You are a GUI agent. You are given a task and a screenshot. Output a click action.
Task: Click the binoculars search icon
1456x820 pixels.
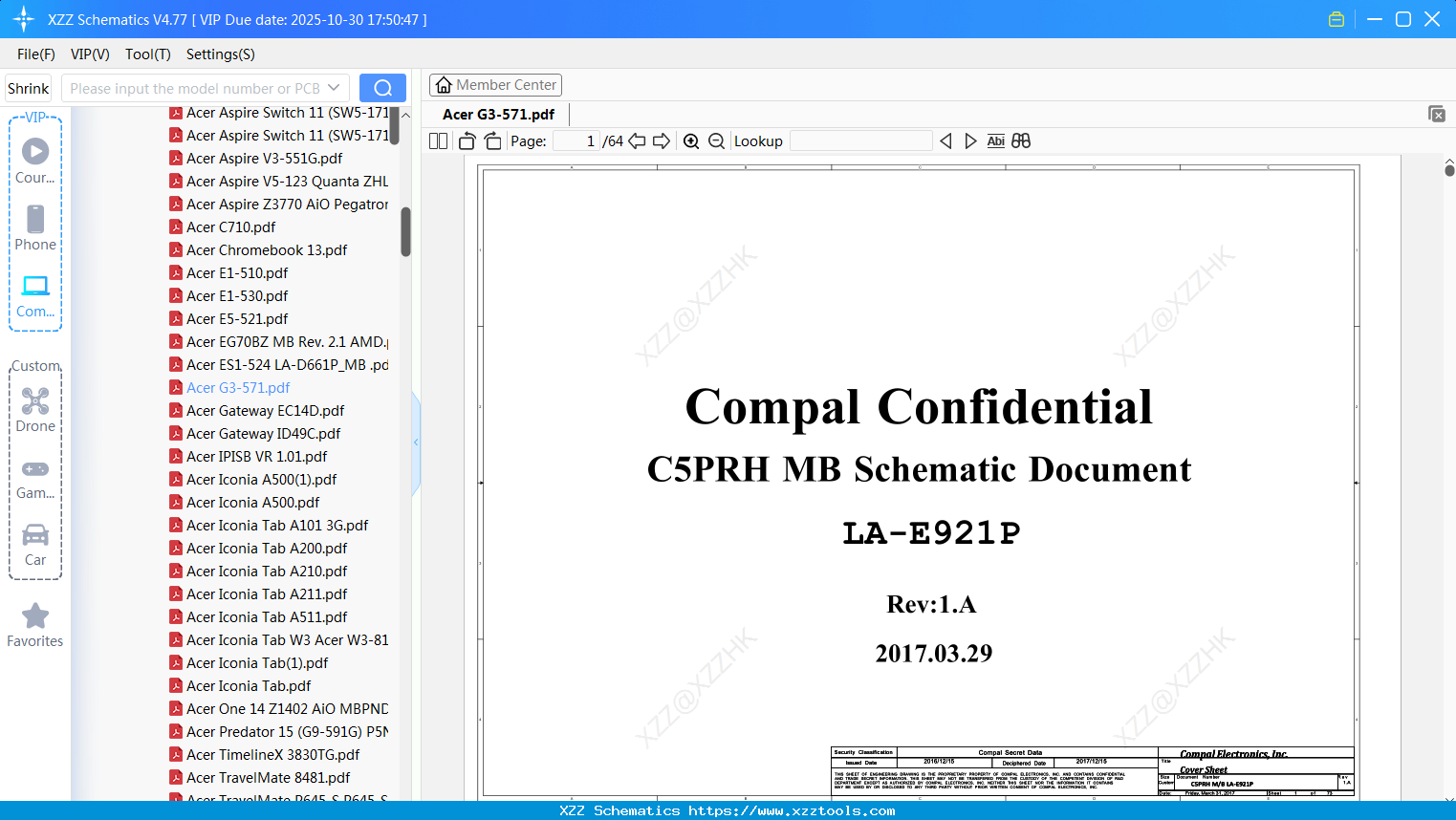point(1021,141)
